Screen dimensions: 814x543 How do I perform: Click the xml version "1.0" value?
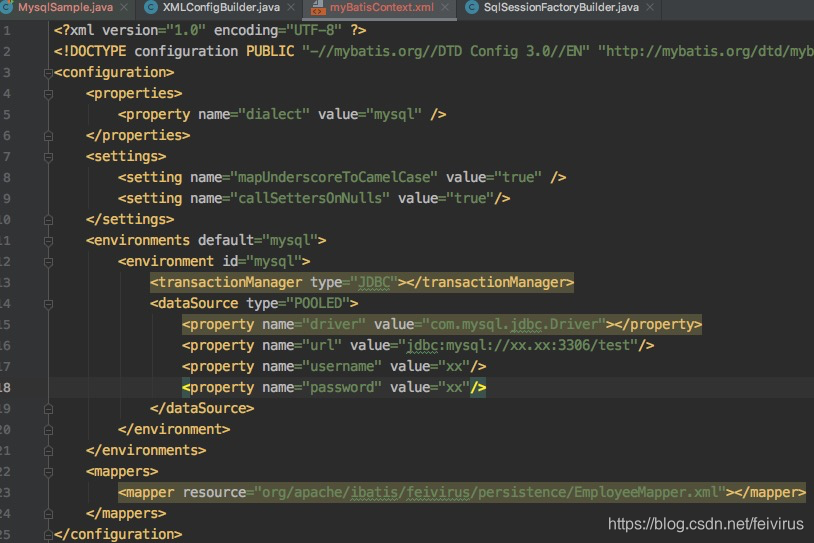click(186, 30)
